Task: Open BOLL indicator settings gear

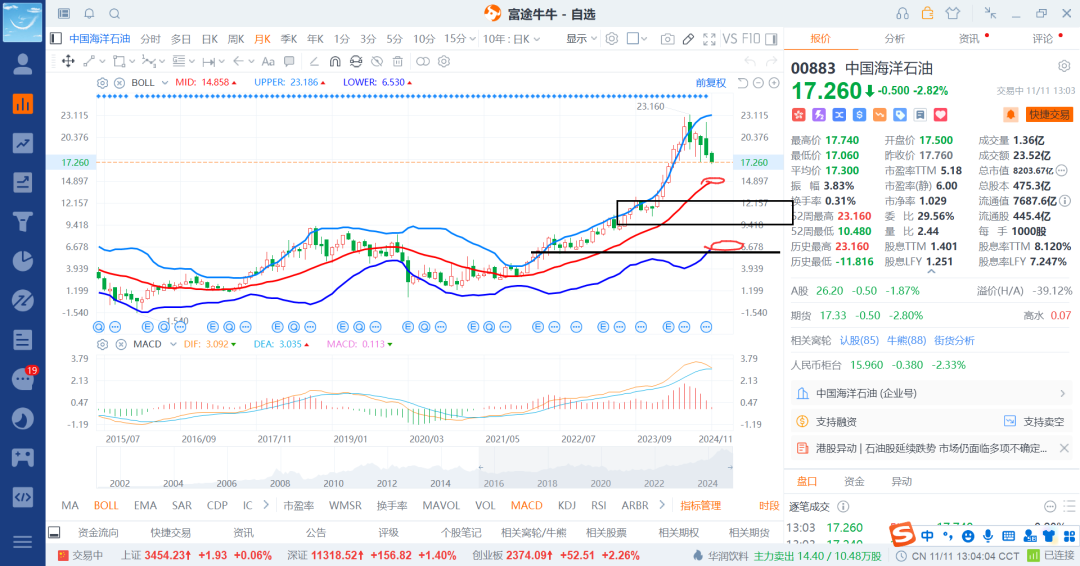Action: click(103, 82)
